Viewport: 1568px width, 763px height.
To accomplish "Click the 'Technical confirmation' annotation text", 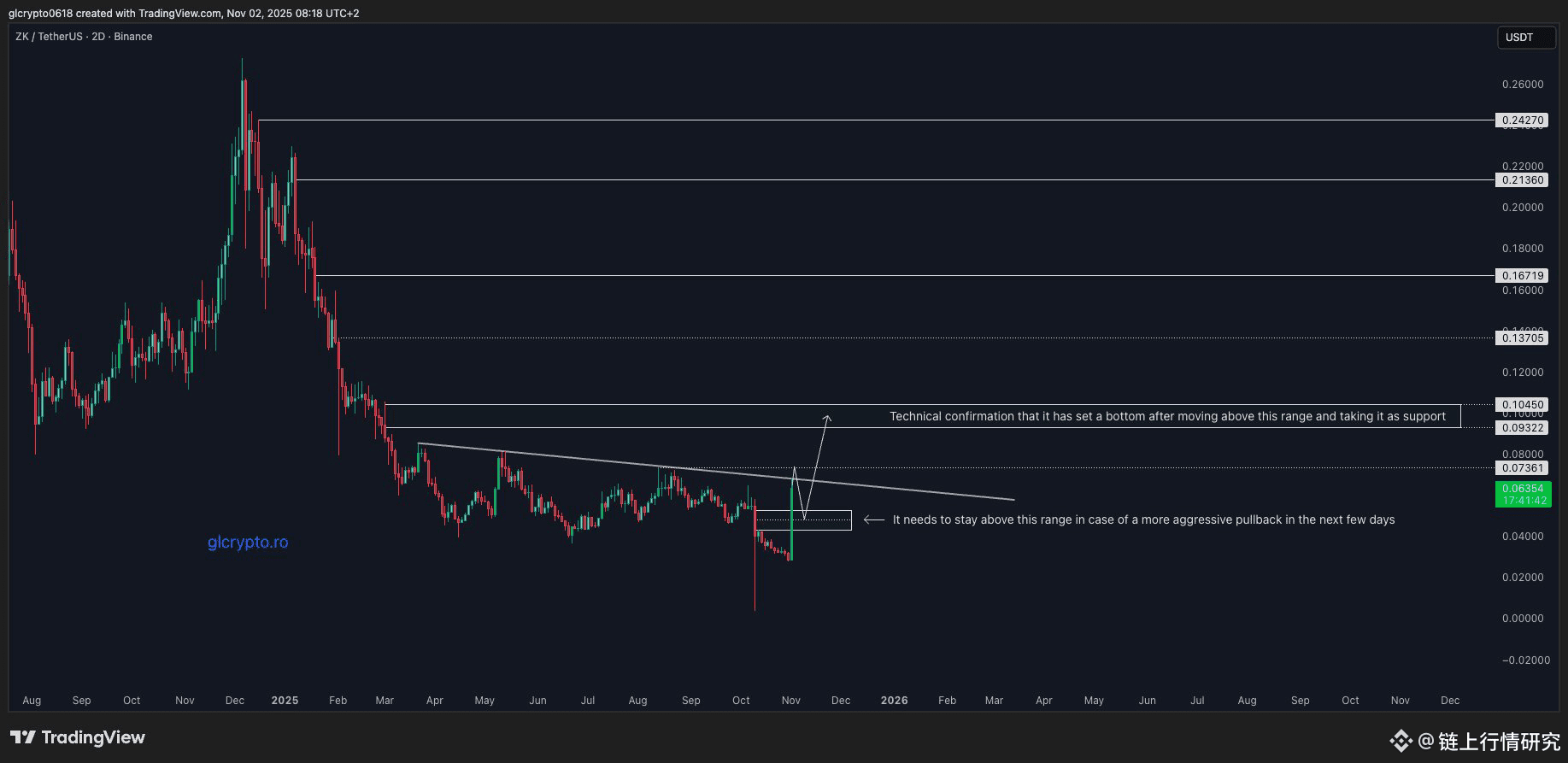I will point(1168,417).
